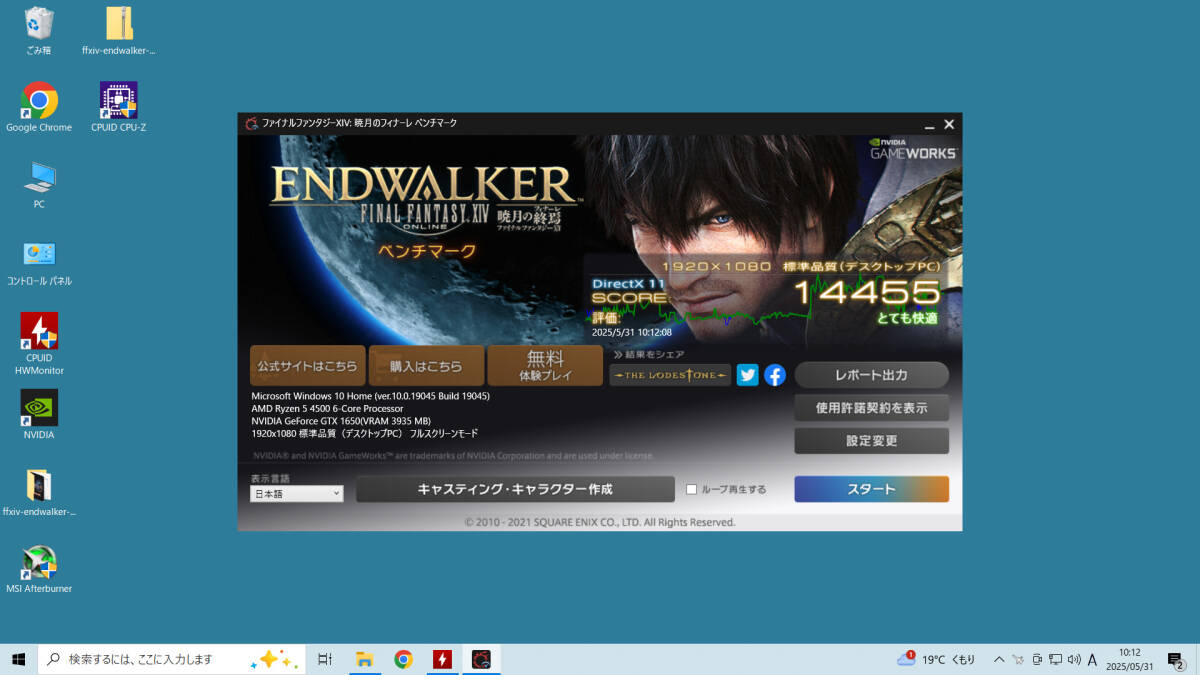This screenshot has height=675, width=1200.
Task: Click the 無料体験プレイ button
Action: point(545,366)
